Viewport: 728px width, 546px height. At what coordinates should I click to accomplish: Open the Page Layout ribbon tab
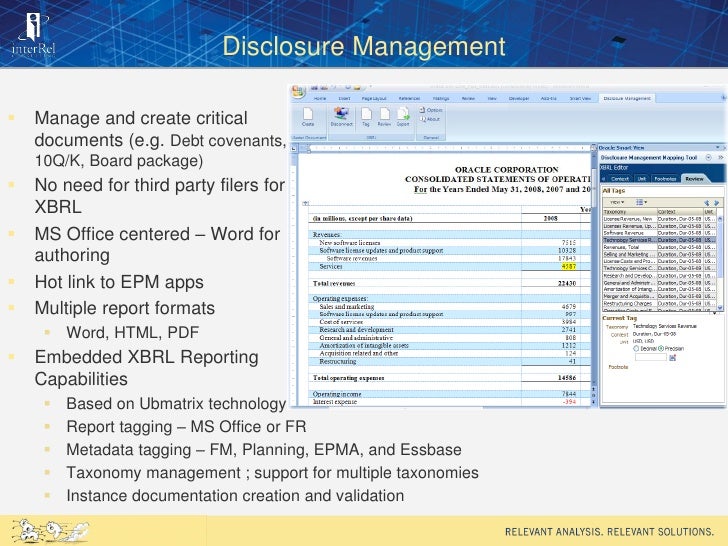(x=374, y=98)
